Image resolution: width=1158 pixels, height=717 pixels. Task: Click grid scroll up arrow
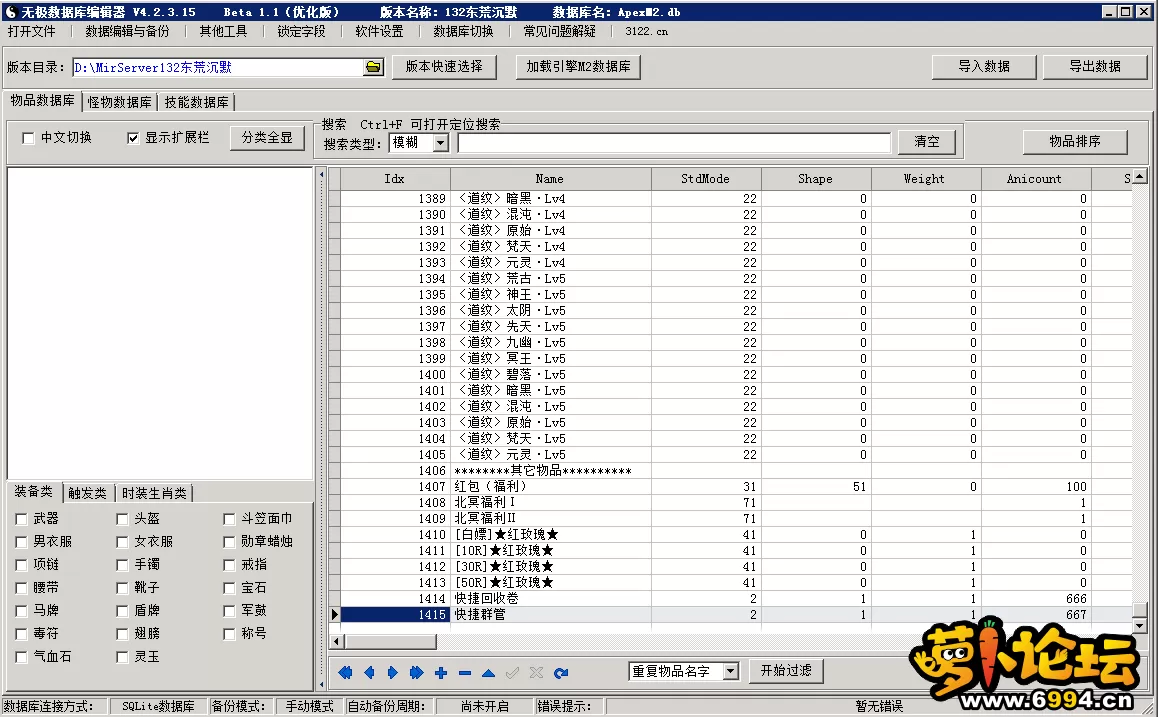click(1140, 176)
